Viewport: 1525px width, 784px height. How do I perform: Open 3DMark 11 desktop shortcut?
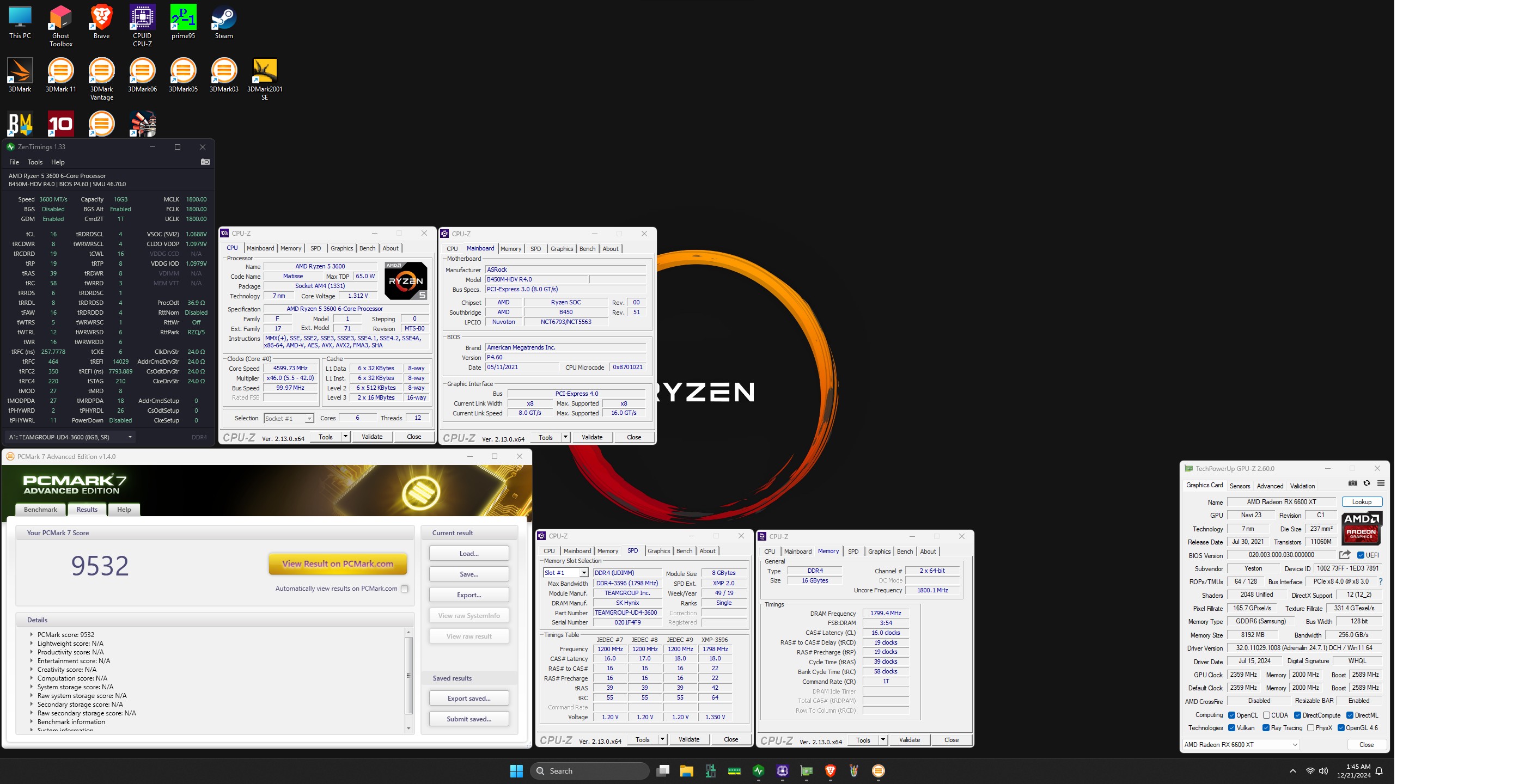click(x=60, y=75)
